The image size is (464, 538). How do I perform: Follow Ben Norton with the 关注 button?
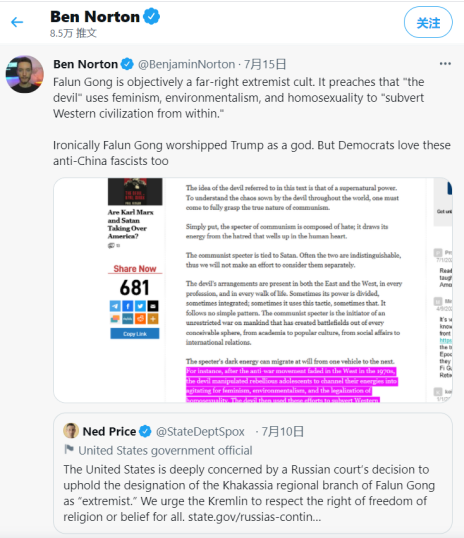point(428,22)
